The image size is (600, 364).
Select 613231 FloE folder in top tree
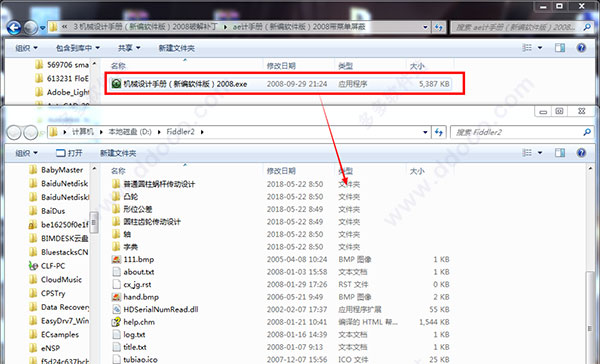pyautogui.click(x=62, y=78)
